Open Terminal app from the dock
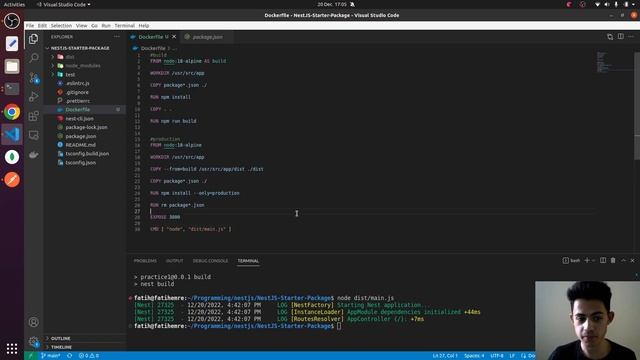This screenshot has height=360, width=640. (x=12, y=89)
